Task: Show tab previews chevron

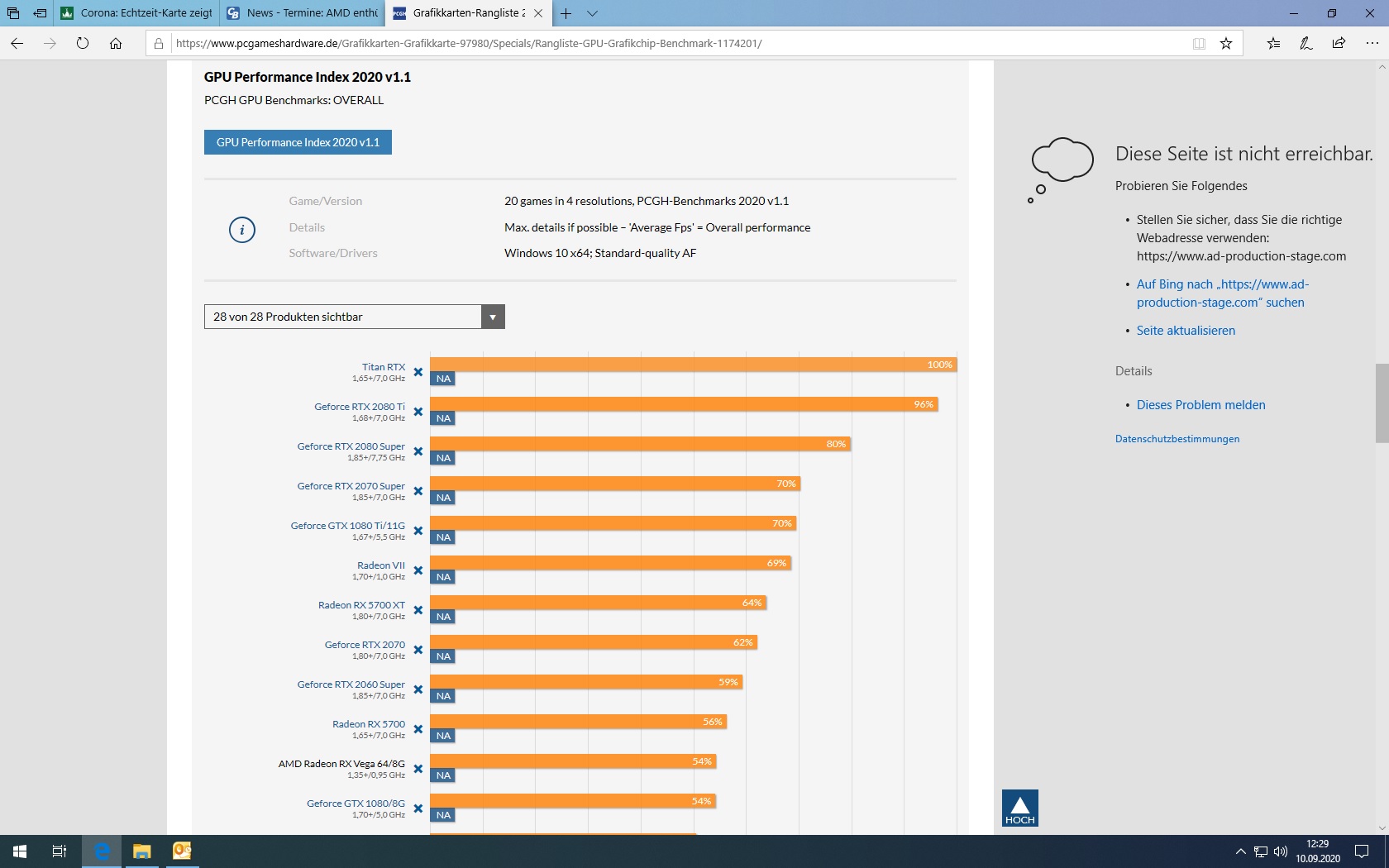Action: click(x=593, y=13)
